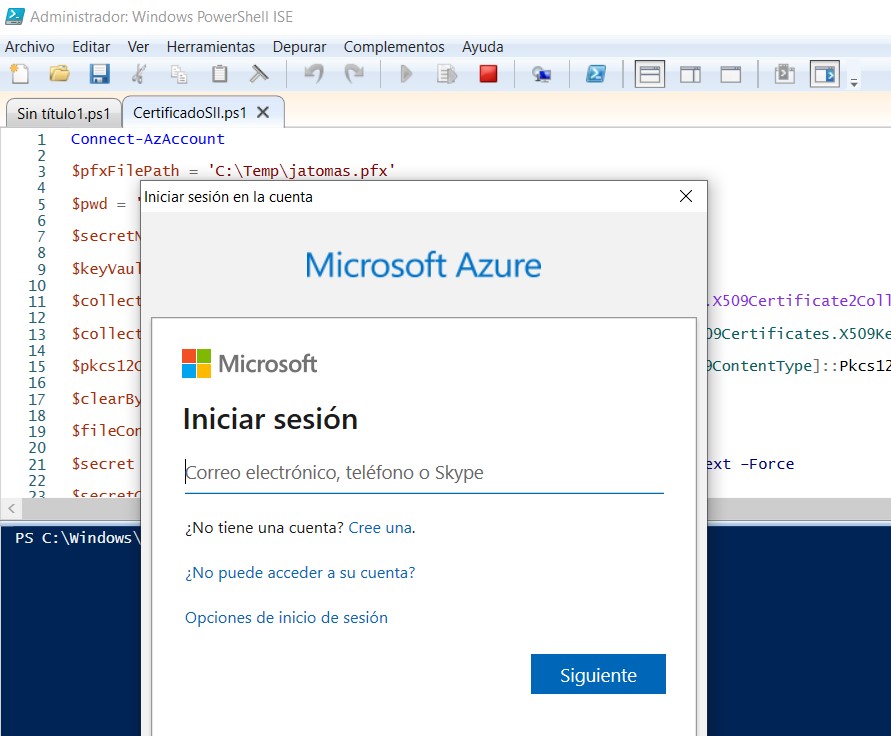Click the Connect-AzAccount command on line 1
891x736 pixels.
point(148,139)
